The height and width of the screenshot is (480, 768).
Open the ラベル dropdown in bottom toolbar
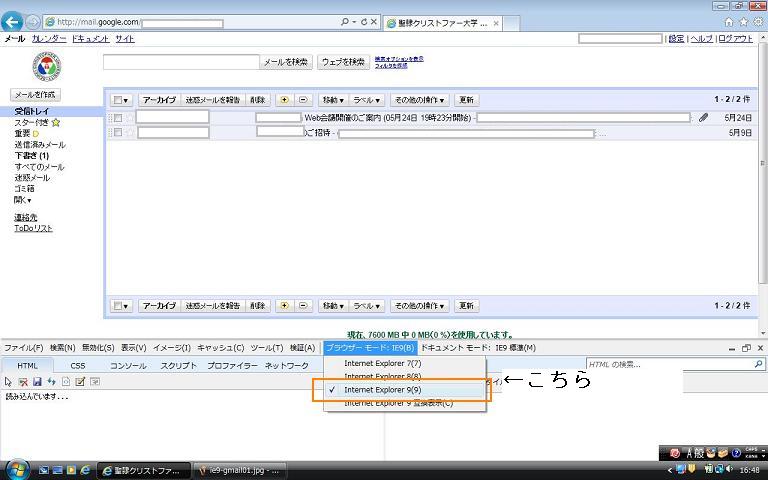pos(366,306)
